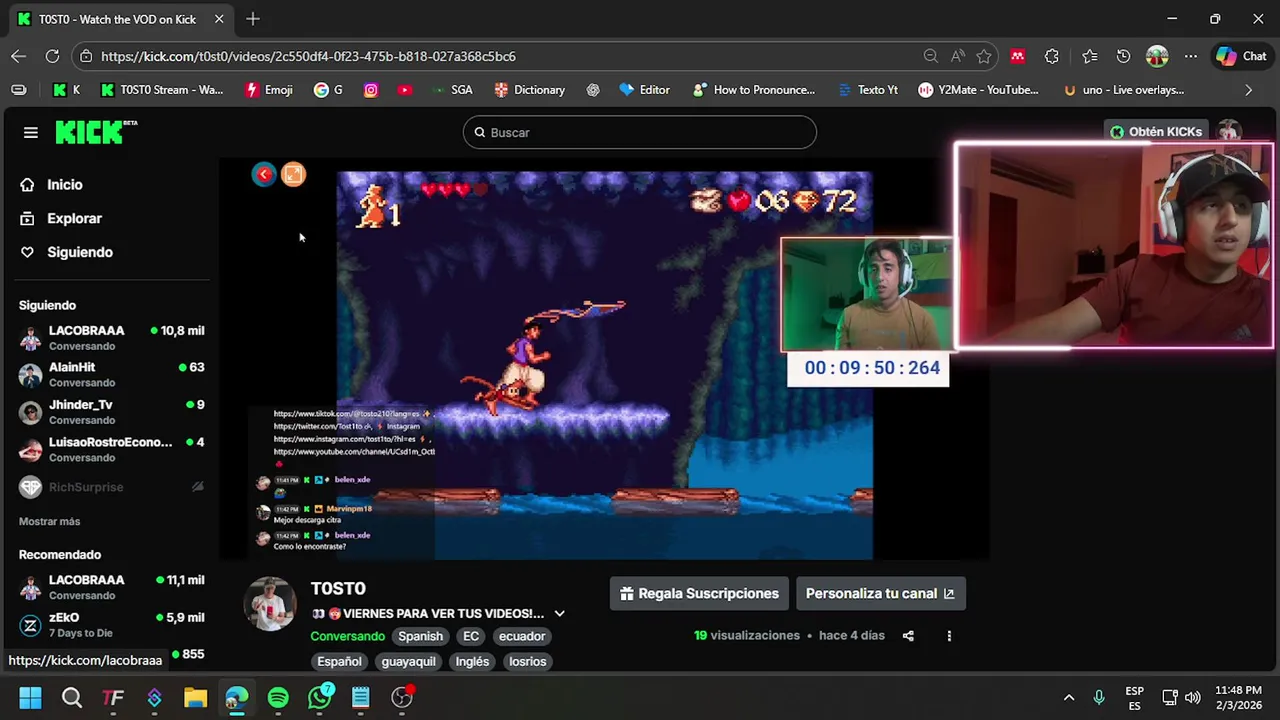Click TOSTO channel avatar
The width and height of the screenshot is (1280, 720).
point(270,605)
